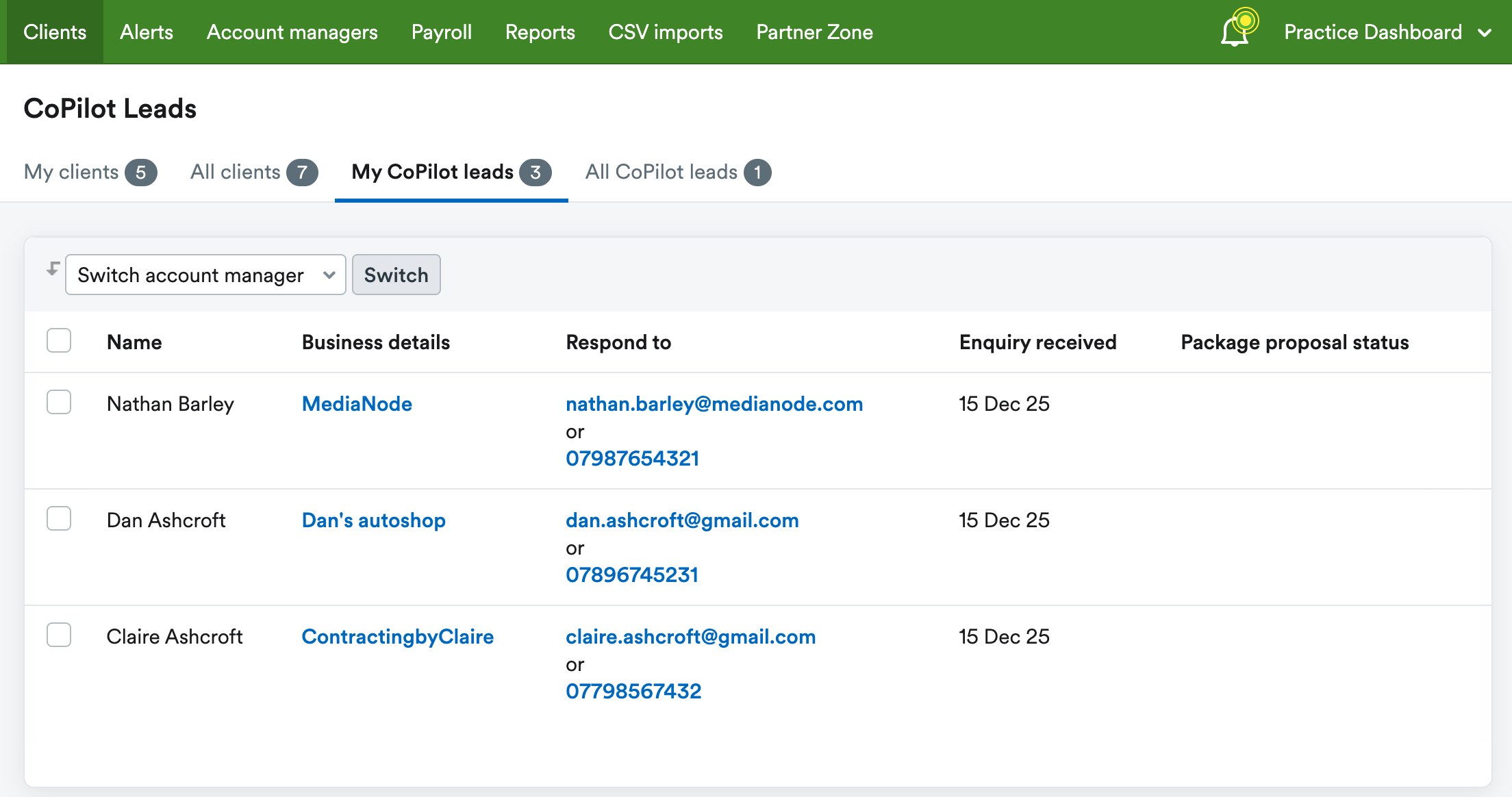Click Claire Ashcroft's 15 Dec 25 date
Screen dimensions: 1512x797
tap(1004, 637)
